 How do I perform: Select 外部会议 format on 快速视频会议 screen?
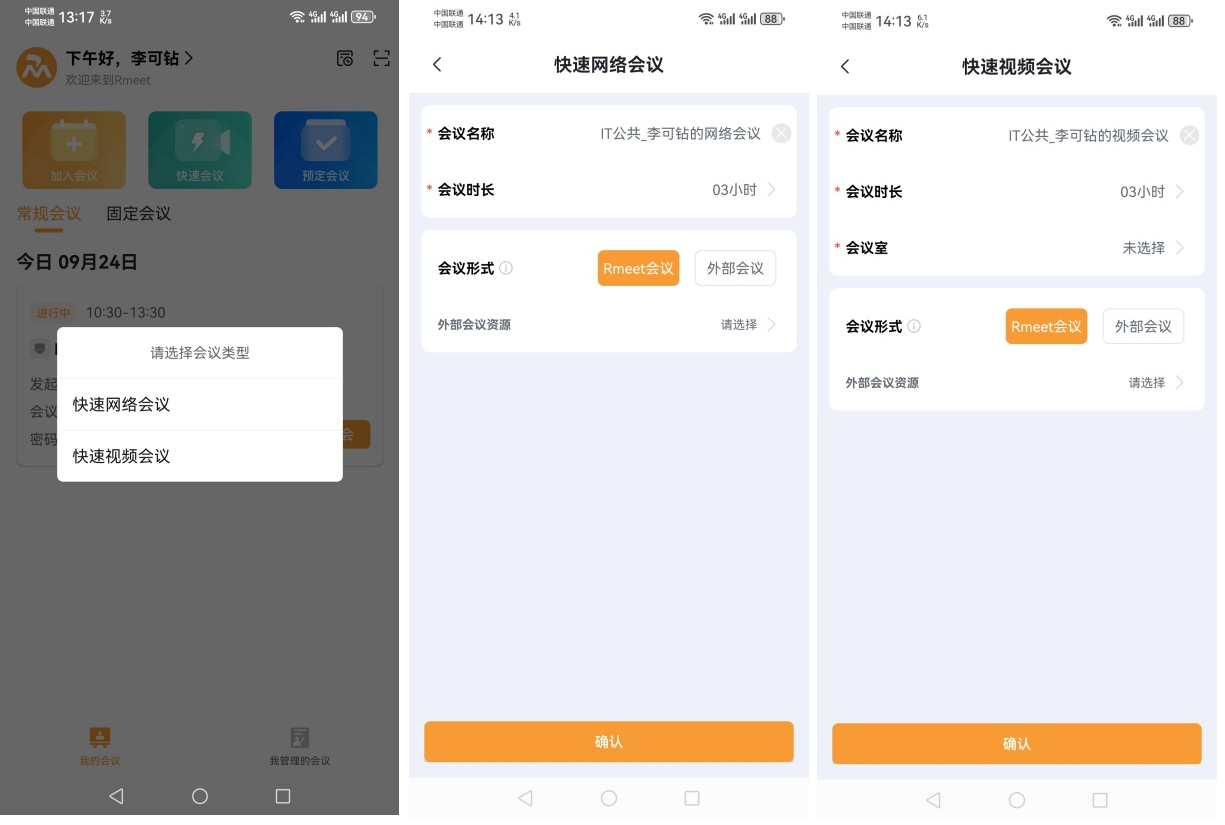tap(1143, 326)
